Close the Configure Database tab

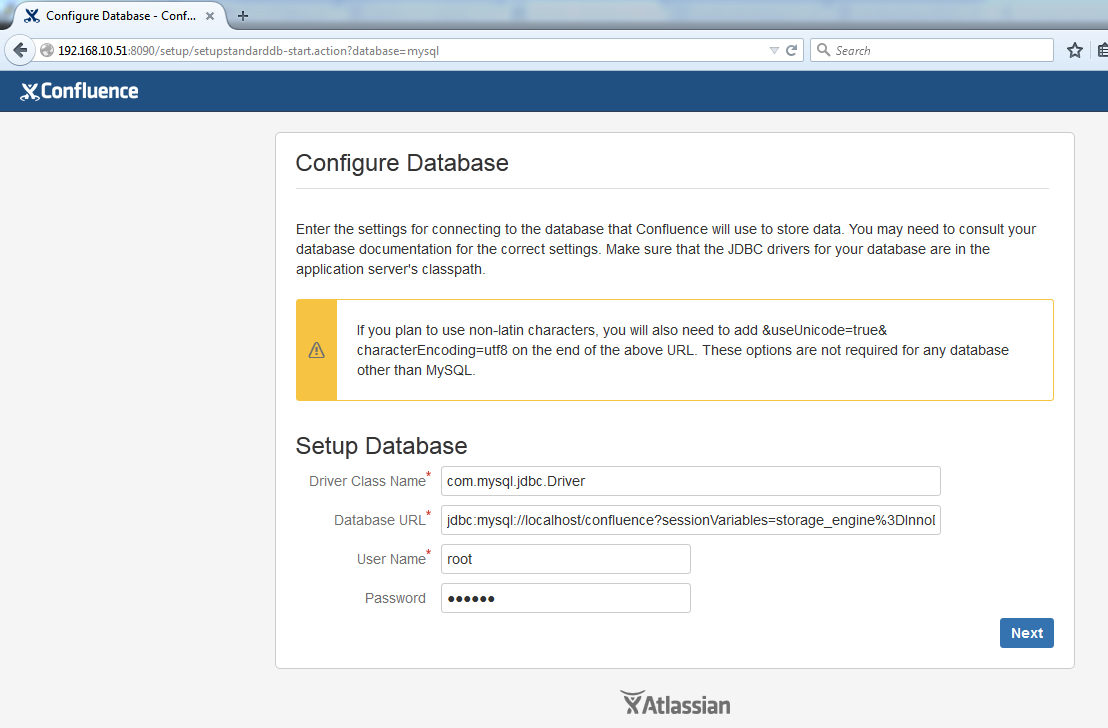point(210,16)
